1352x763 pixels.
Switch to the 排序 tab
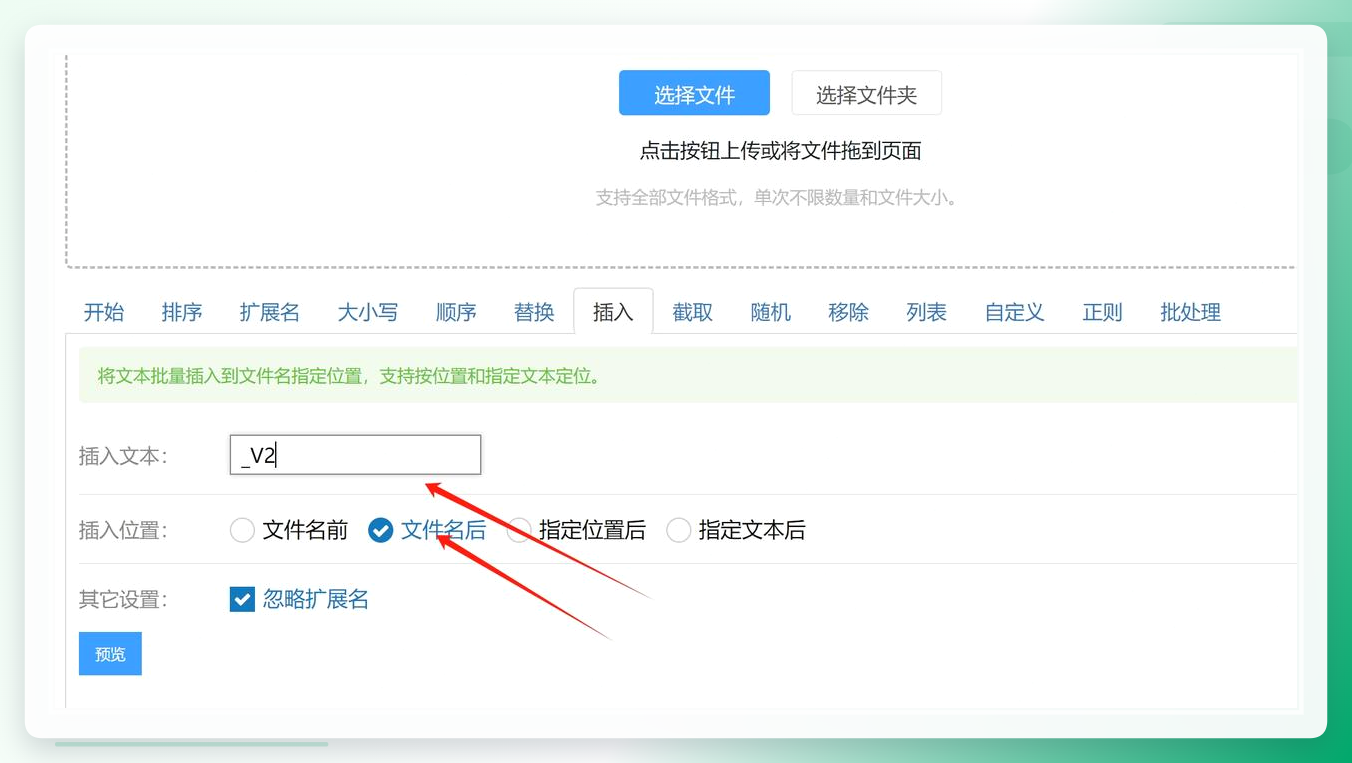(182, 312)
